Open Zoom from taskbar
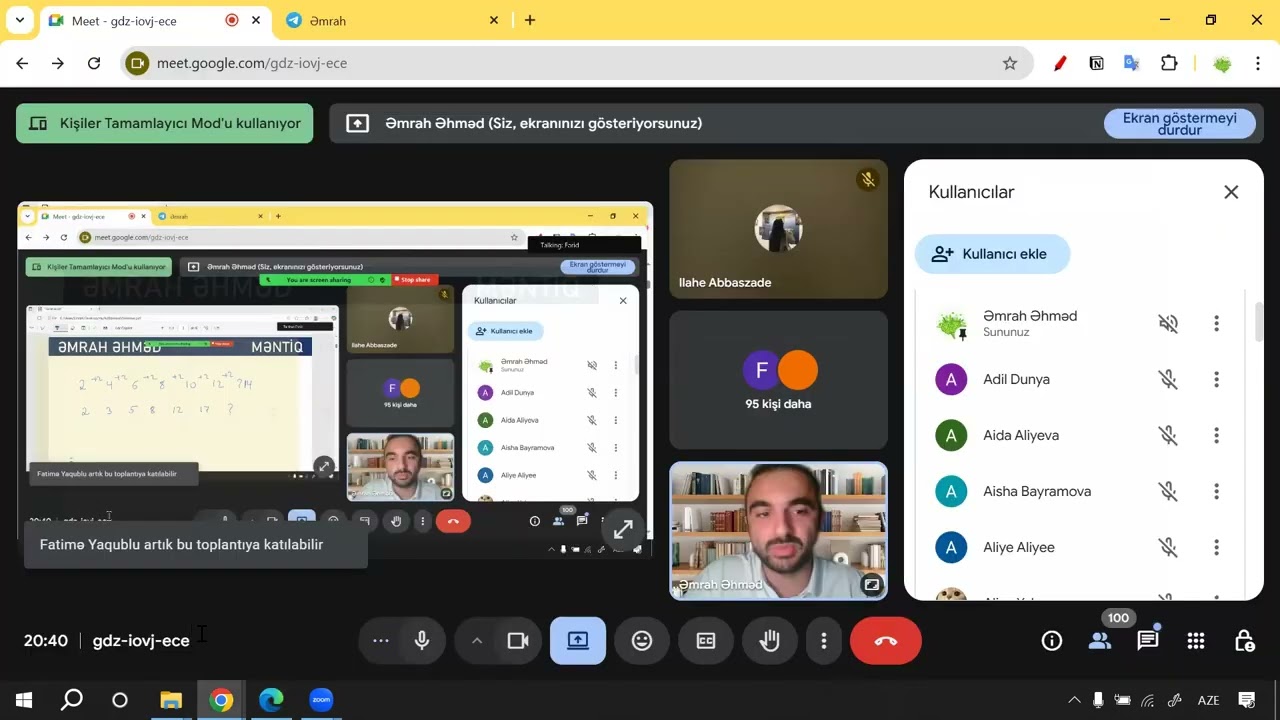1280x720 pixels. click(320, 700)
